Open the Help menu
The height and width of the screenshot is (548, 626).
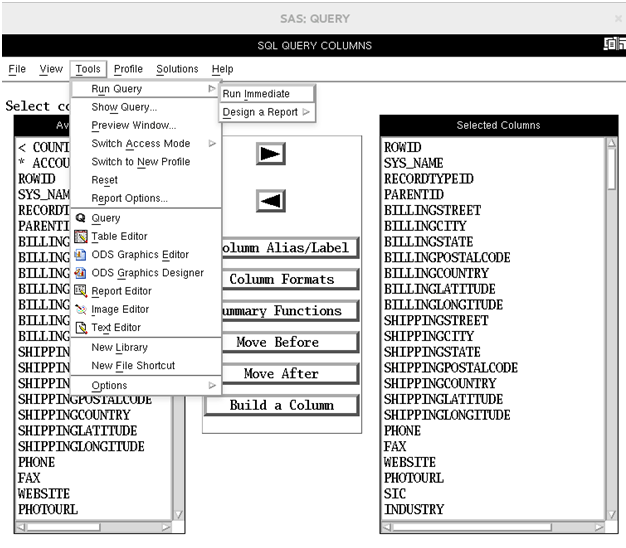tap(222, 69)
